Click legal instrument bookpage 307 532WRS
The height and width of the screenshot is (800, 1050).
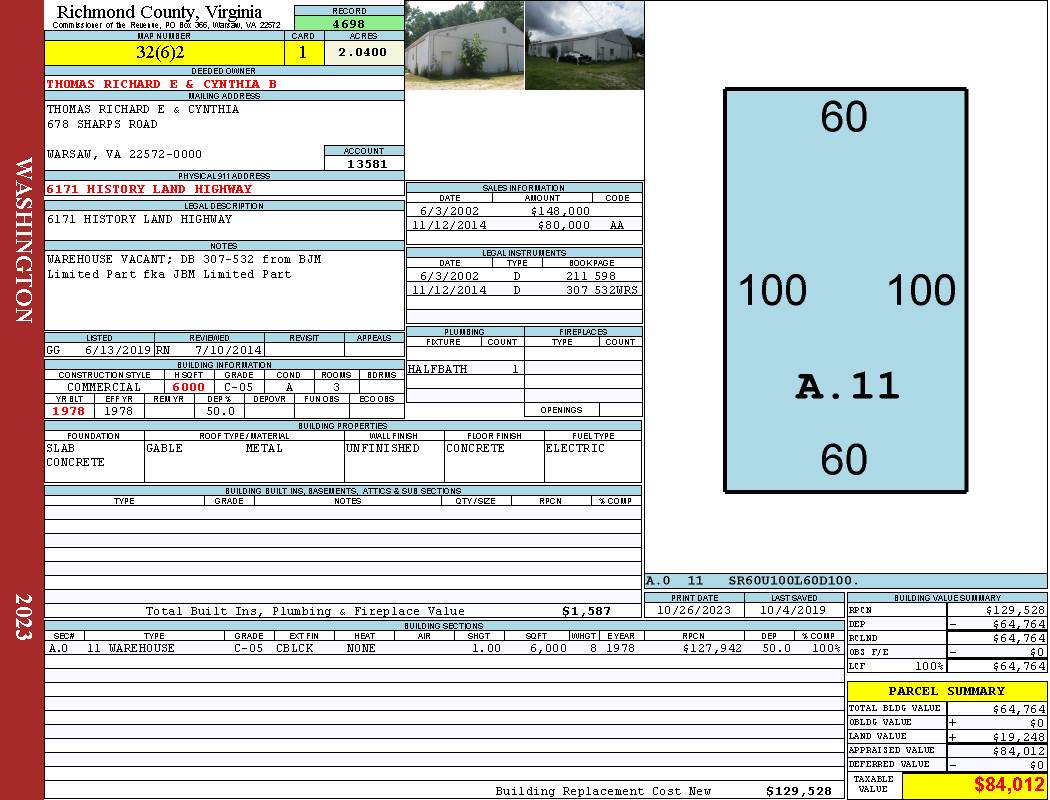pyautogui.click(x=602, y=290)
